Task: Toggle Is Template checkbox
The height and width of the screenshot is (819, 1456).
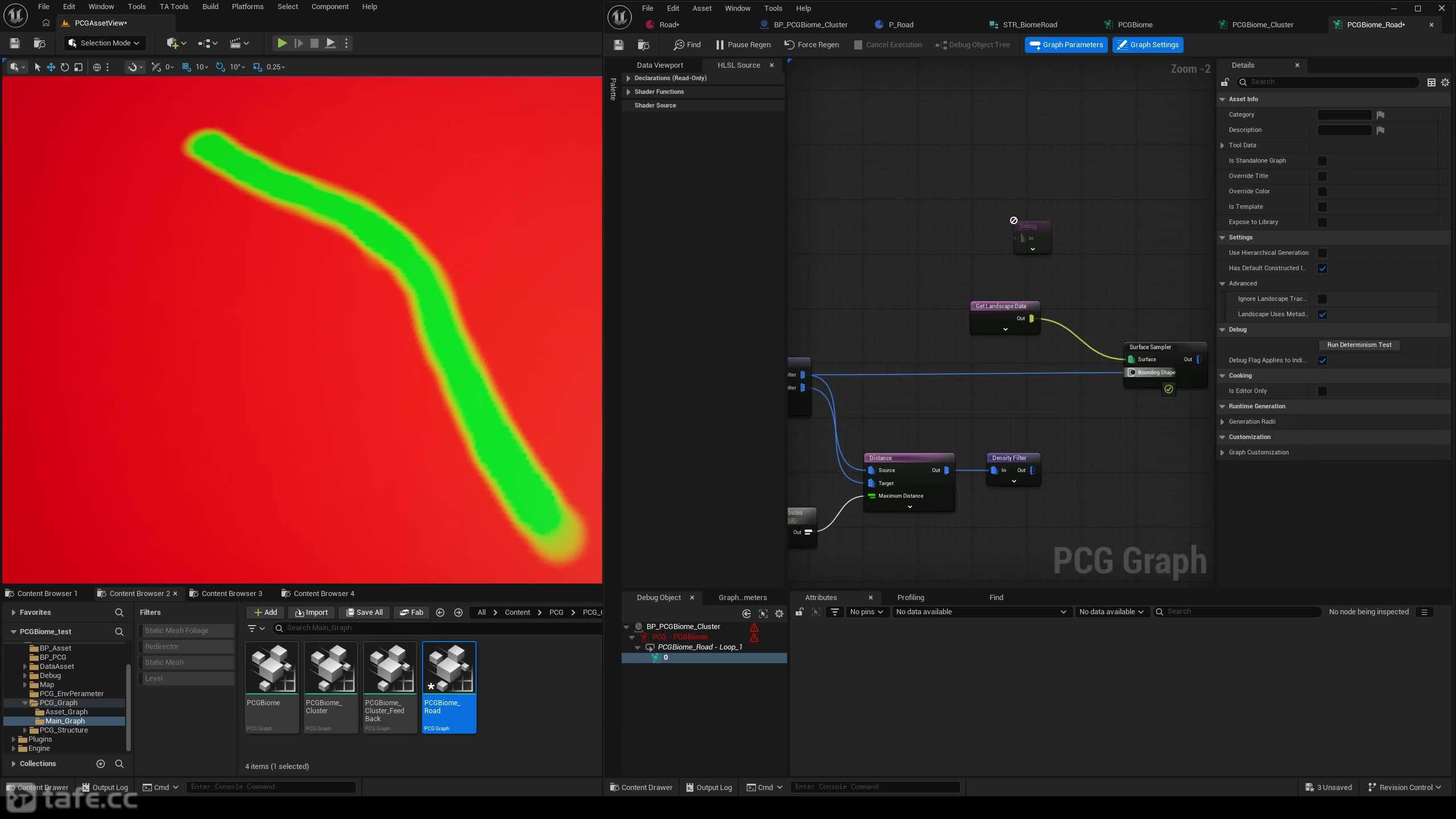Action: (1322, 207)
